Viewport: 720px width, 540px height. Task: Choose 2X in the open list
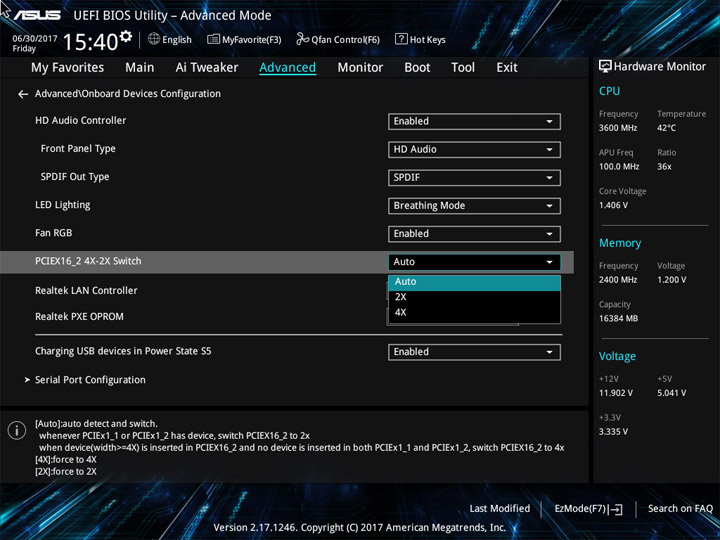pos(474,297)
